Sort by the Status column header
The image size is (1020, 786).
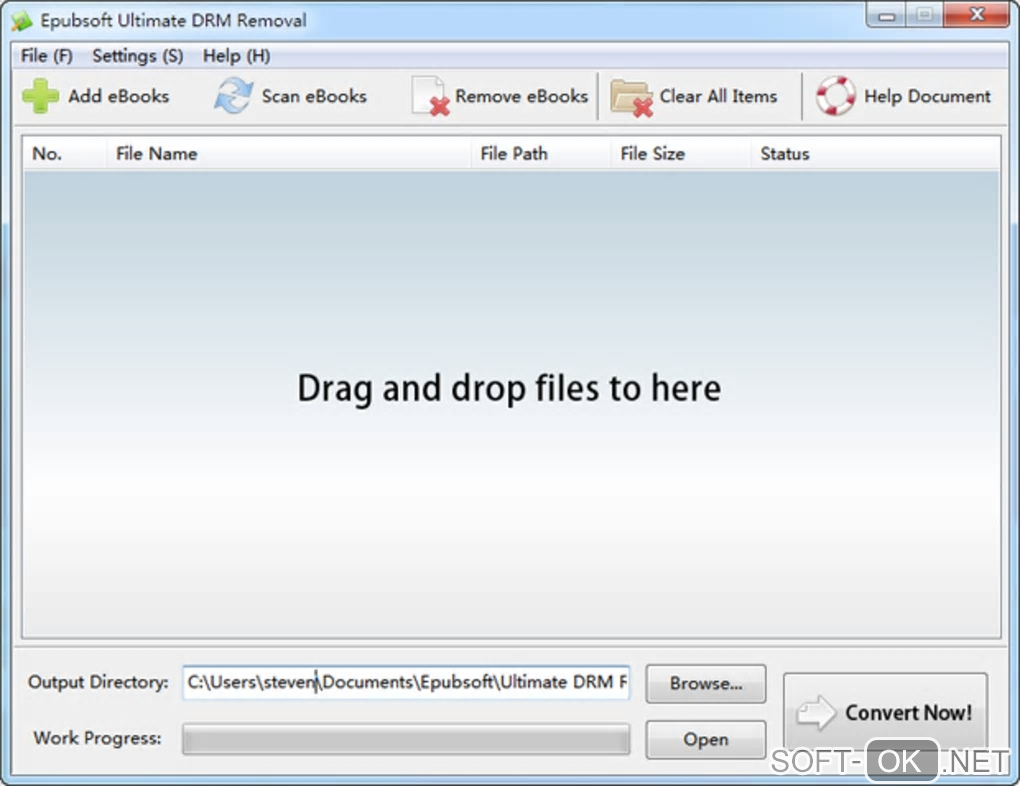(875, 154)
